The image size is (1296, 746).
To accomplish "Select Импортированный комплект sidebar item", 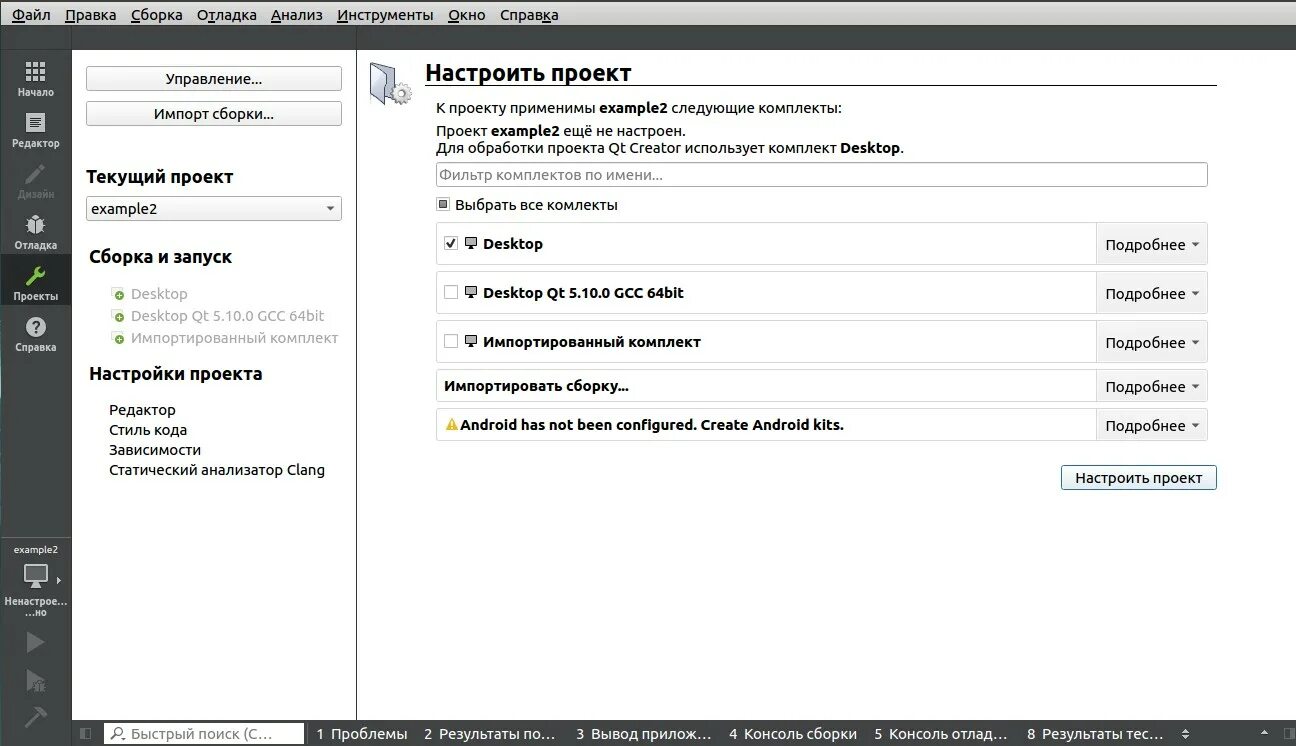I will click(x=235, y=338).
